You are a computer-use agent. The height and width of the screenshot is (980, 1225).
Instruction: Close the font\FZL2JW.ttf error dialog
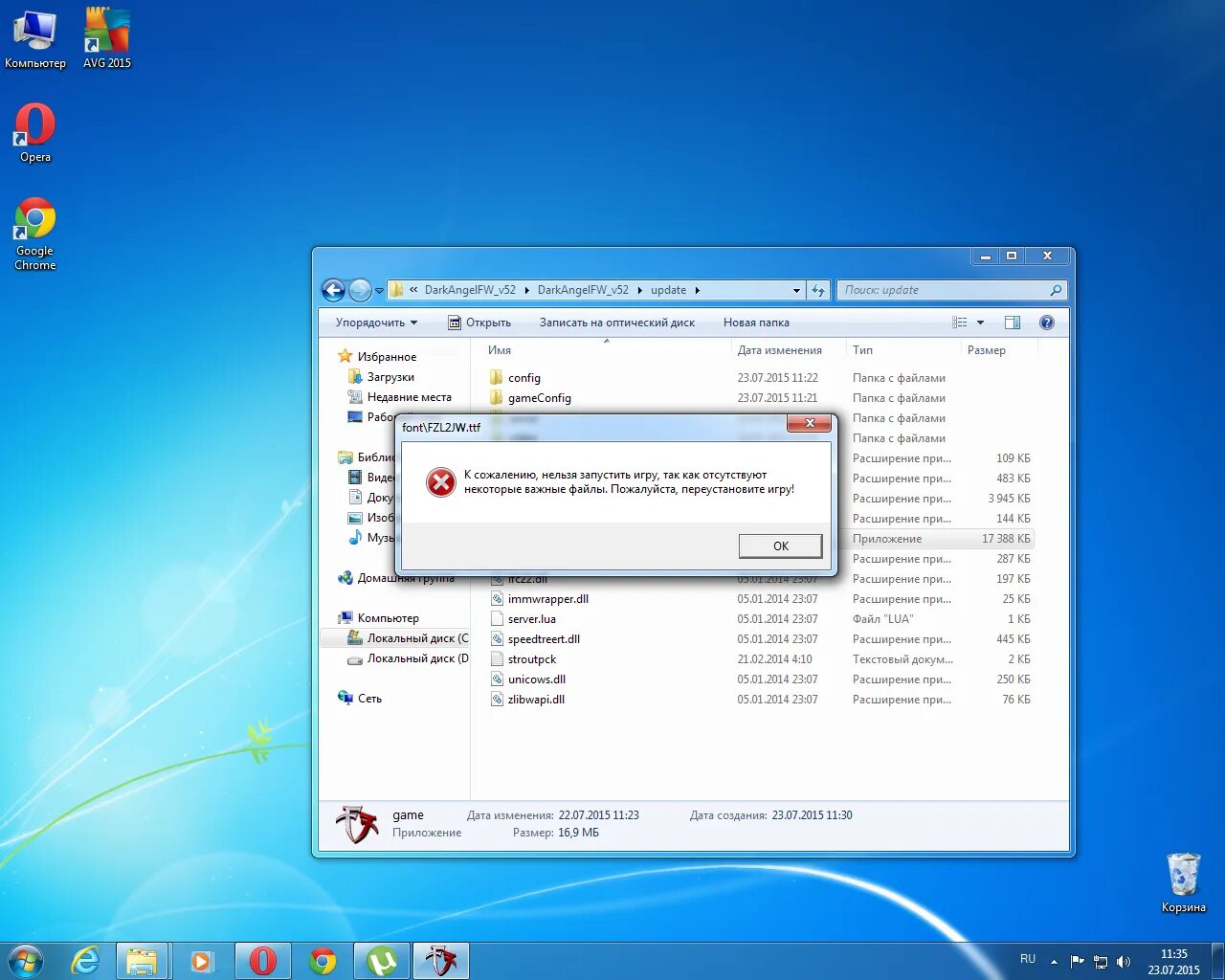(810, 423)
